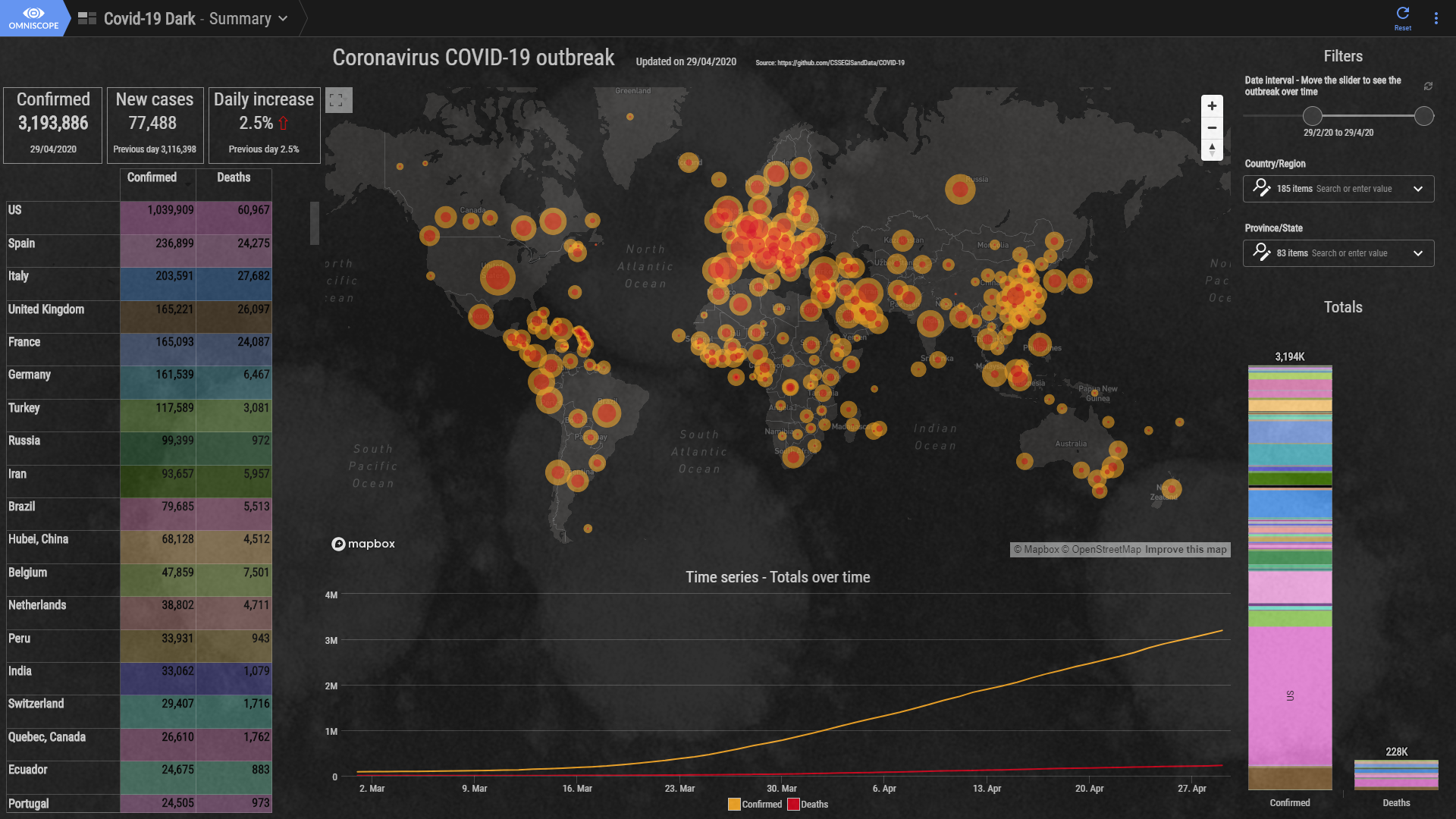
Task: Sort the table by the Confirmed column header
Action: tap(152, 177)
